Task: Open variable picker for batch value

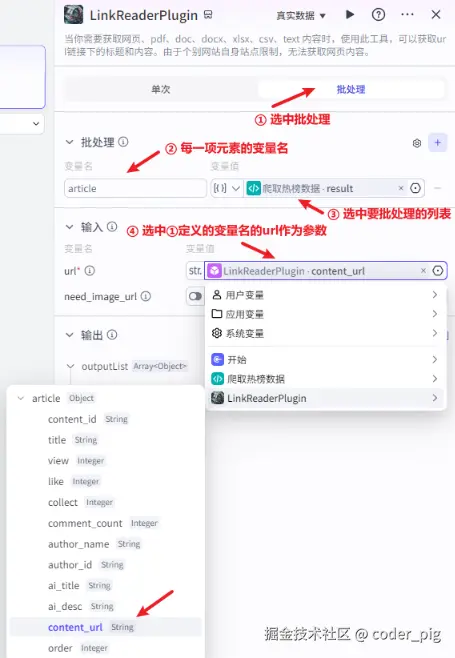Action: [x=415, y=188]
